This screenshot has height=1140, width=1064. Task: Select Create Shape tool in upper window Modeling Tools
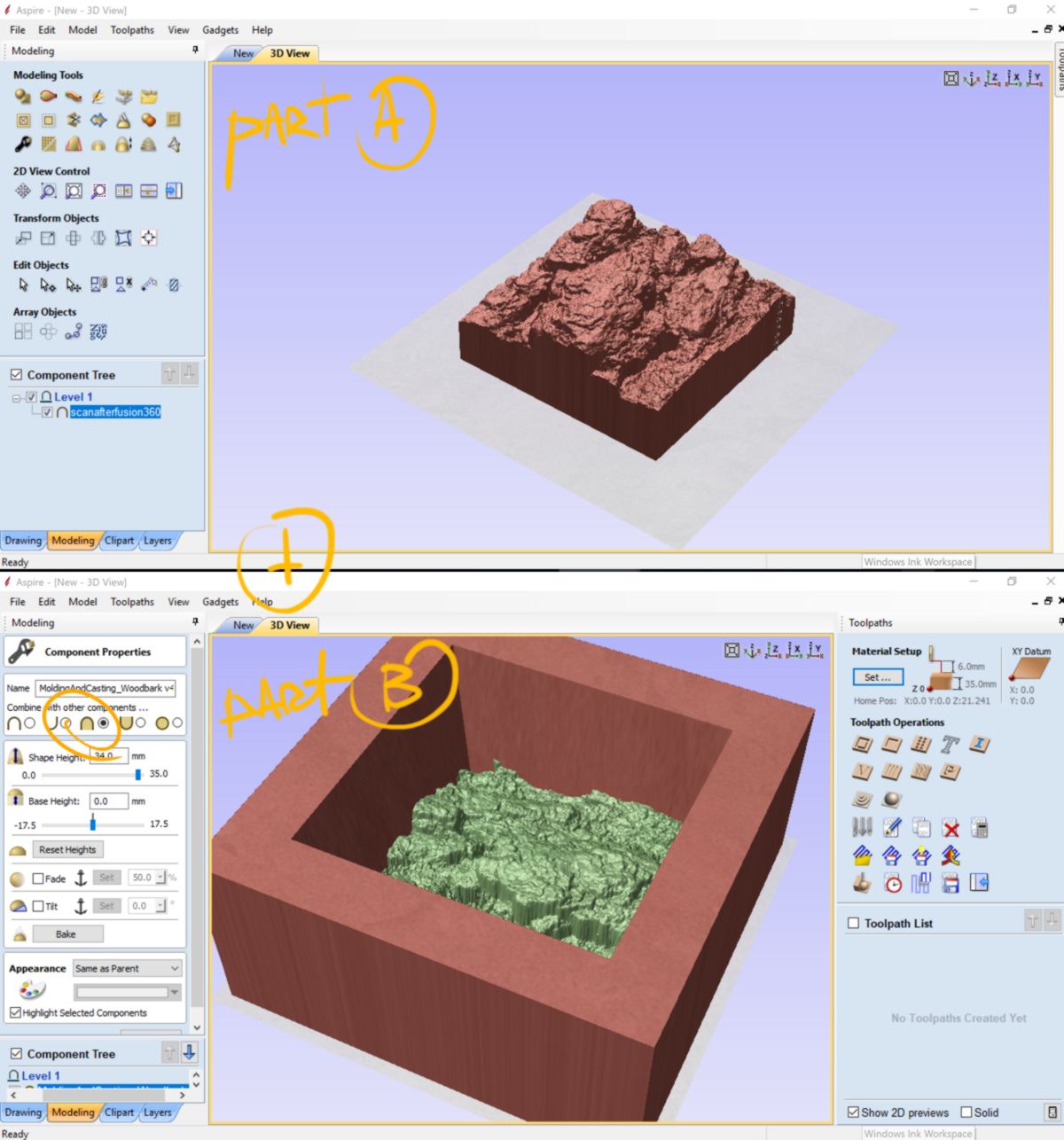tap(23, 97)
